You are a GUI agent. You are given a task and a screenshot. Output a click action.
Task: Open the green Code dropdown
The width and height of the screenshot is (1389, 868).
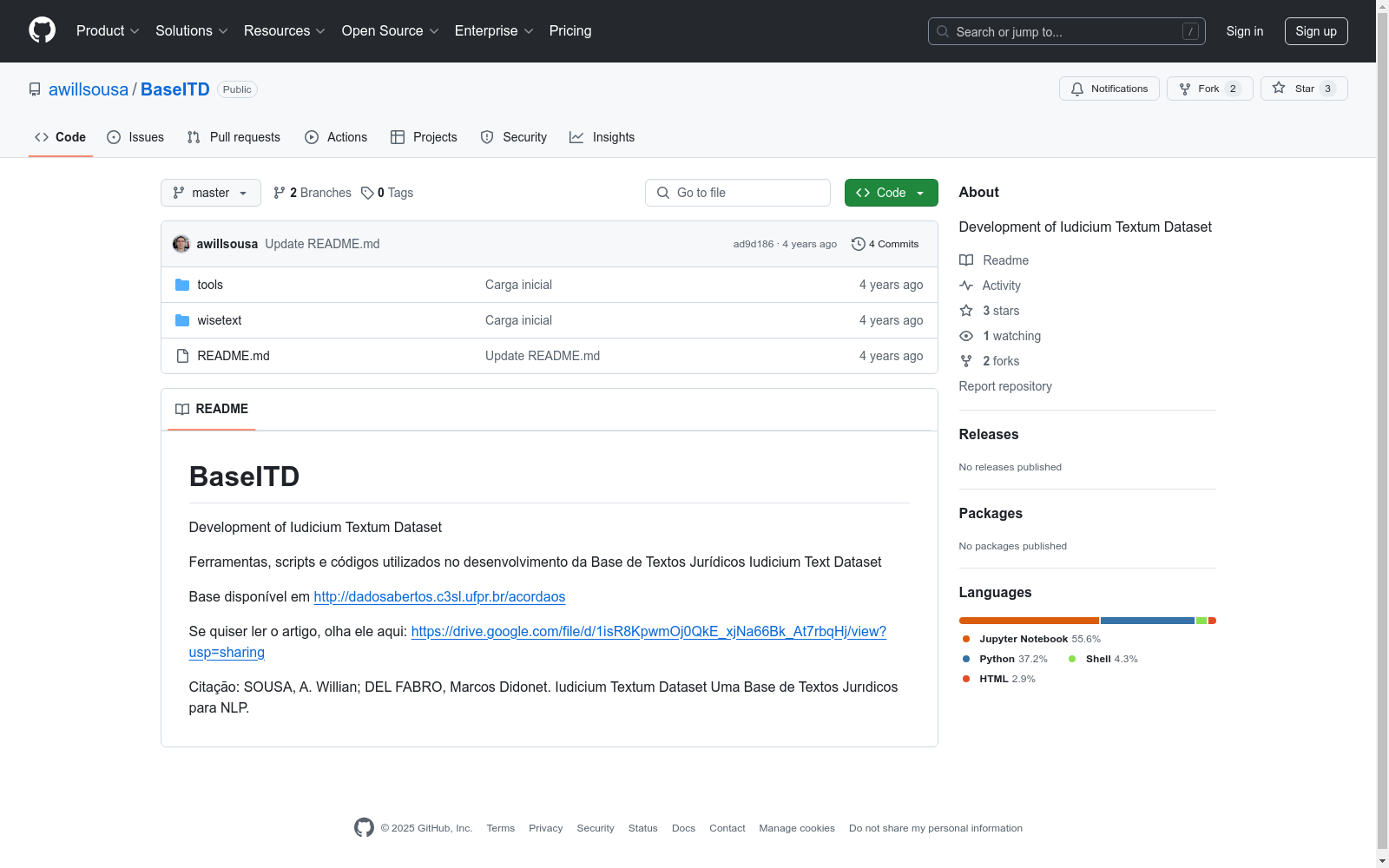[891, 193]
